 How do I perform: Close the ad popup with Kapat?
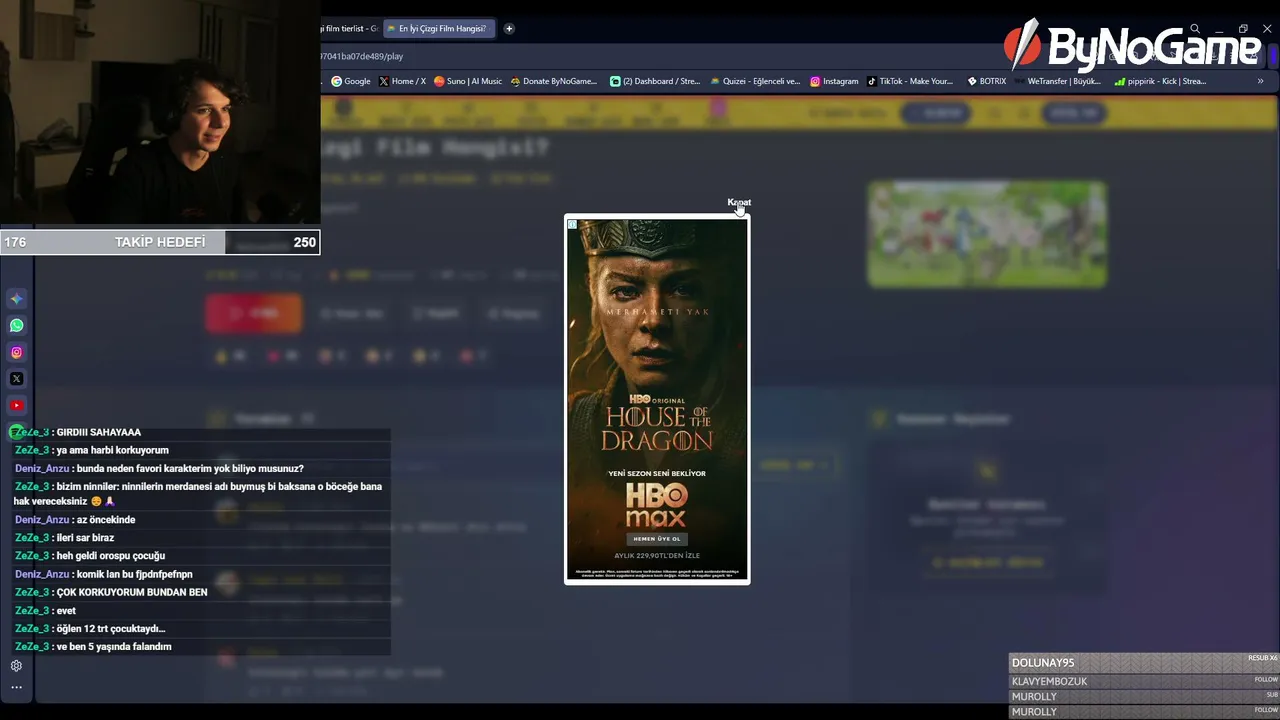[739, 203]
